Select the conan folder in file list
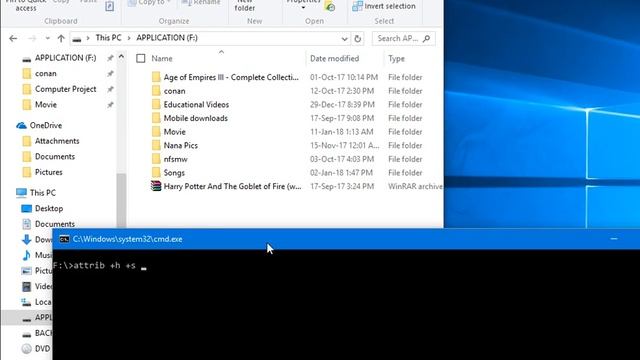The width and height of the screenshot is (640, 360). point(174,91)
